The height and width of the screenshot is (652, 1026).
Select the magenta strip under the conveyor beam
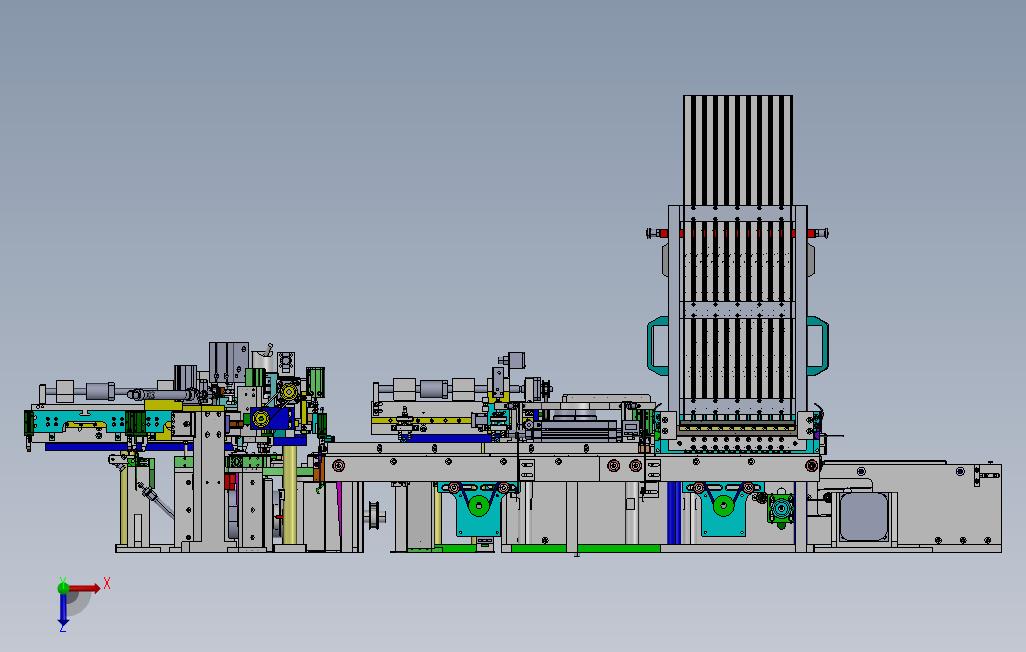point(339,507)
